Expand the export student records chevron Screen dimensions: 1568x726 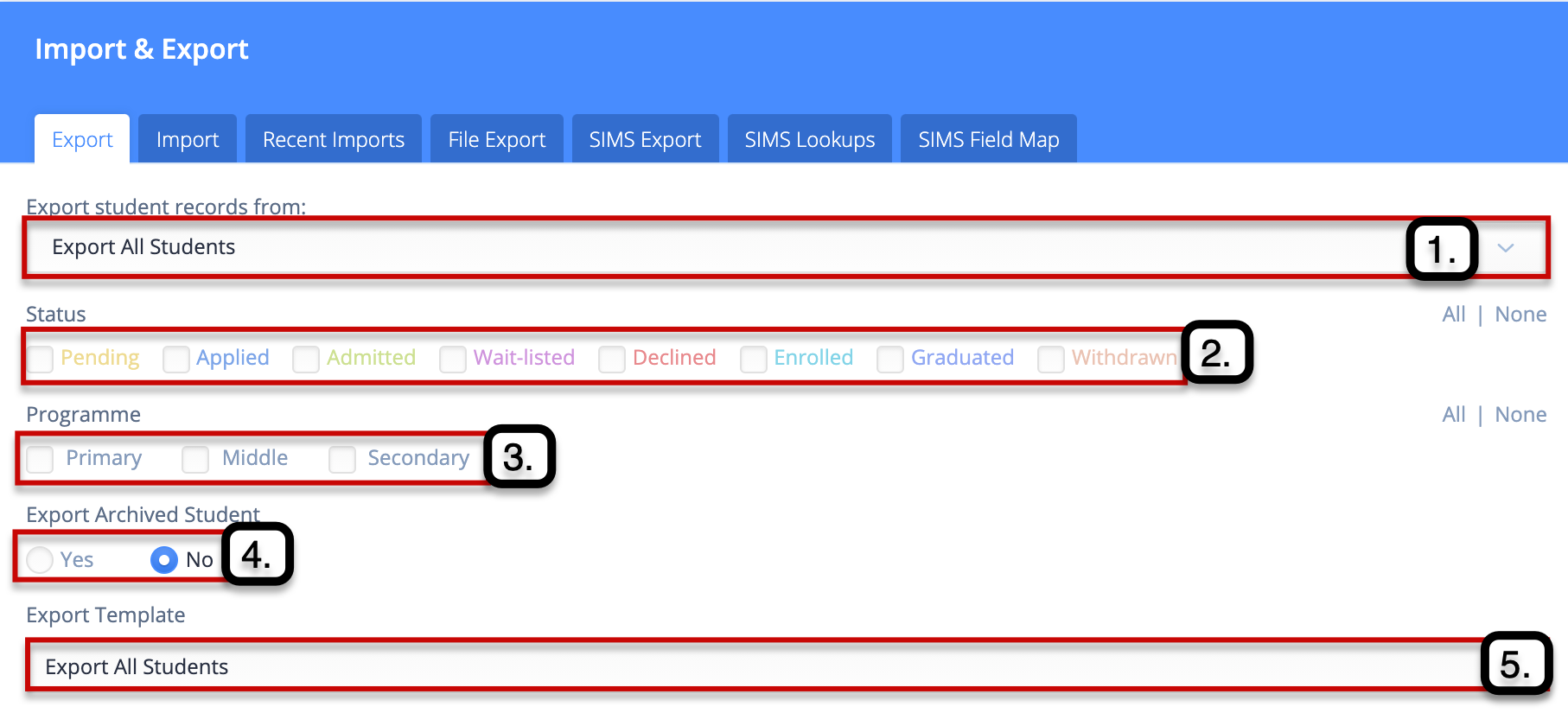tap(1505, 248)
